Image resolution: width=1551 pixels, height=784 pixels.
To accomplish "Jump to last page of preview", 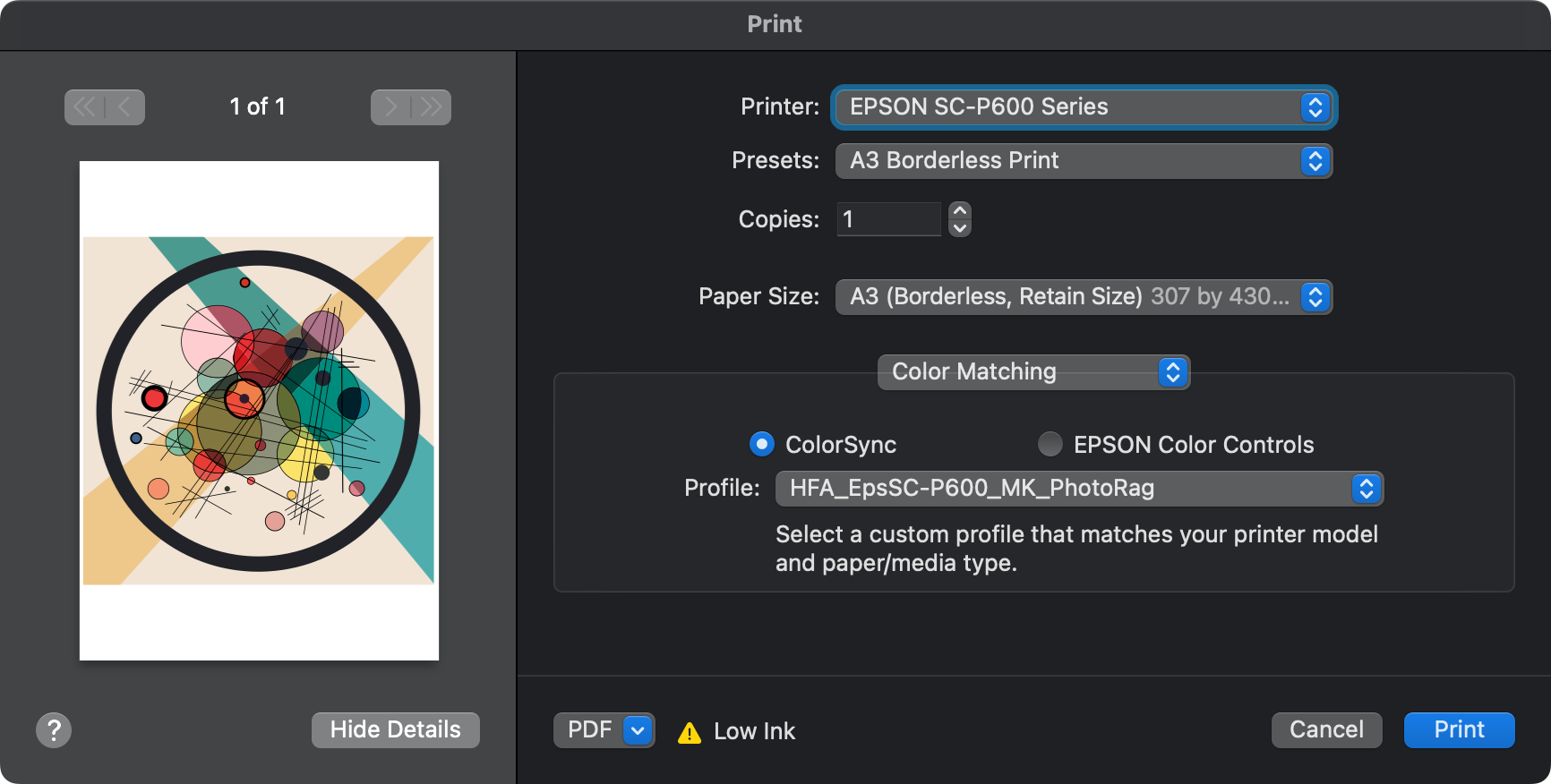I will tap(432, 107).
